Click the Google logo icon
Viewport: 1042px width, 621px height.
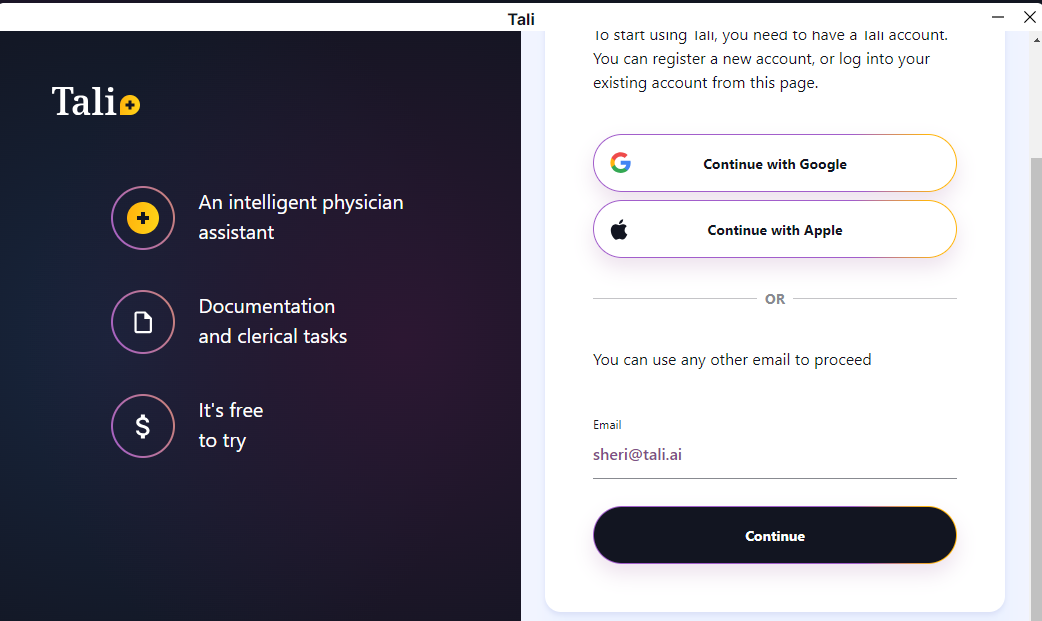[621, 163]
